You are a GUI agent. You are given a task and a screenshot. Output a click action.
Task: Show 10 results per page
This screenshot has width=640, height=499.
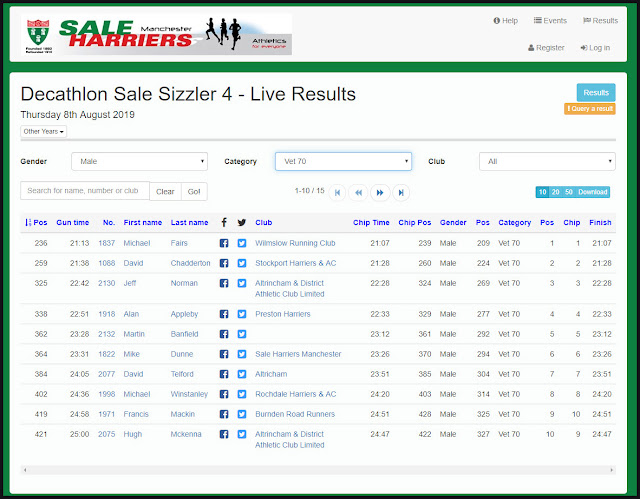(542, 192)
